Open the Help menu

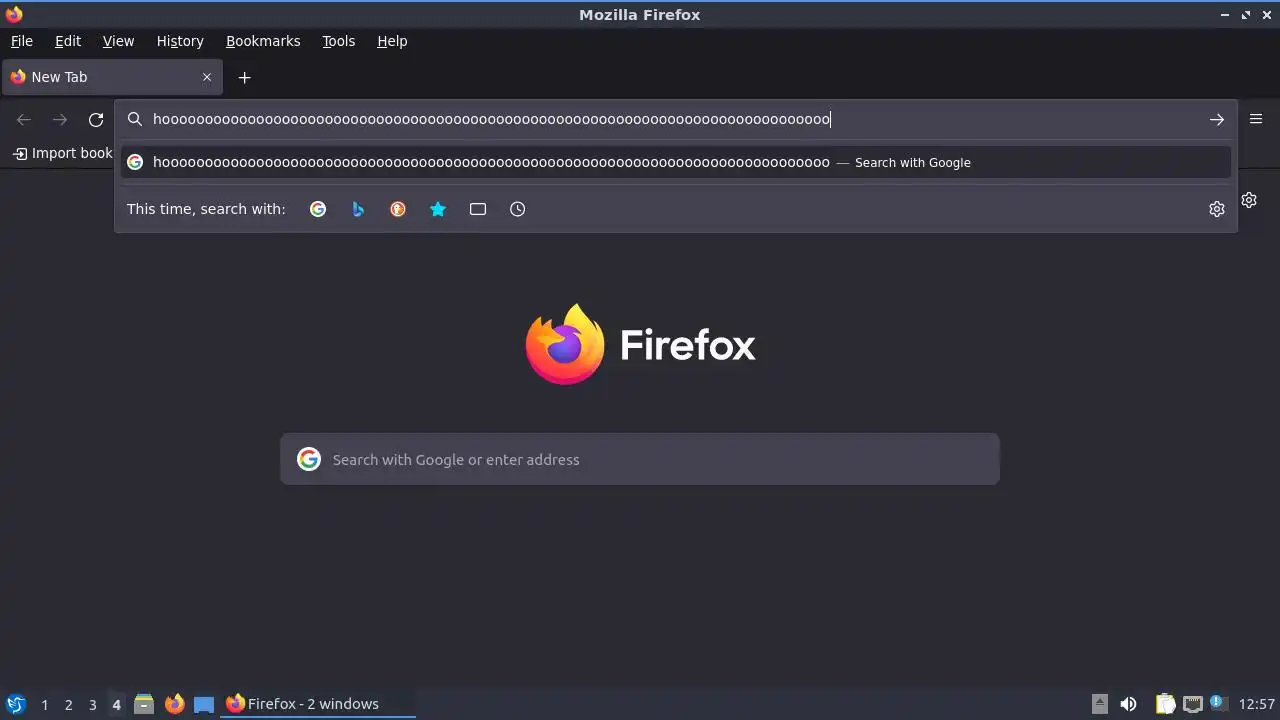pyautogui.click(x=392, y=41)
